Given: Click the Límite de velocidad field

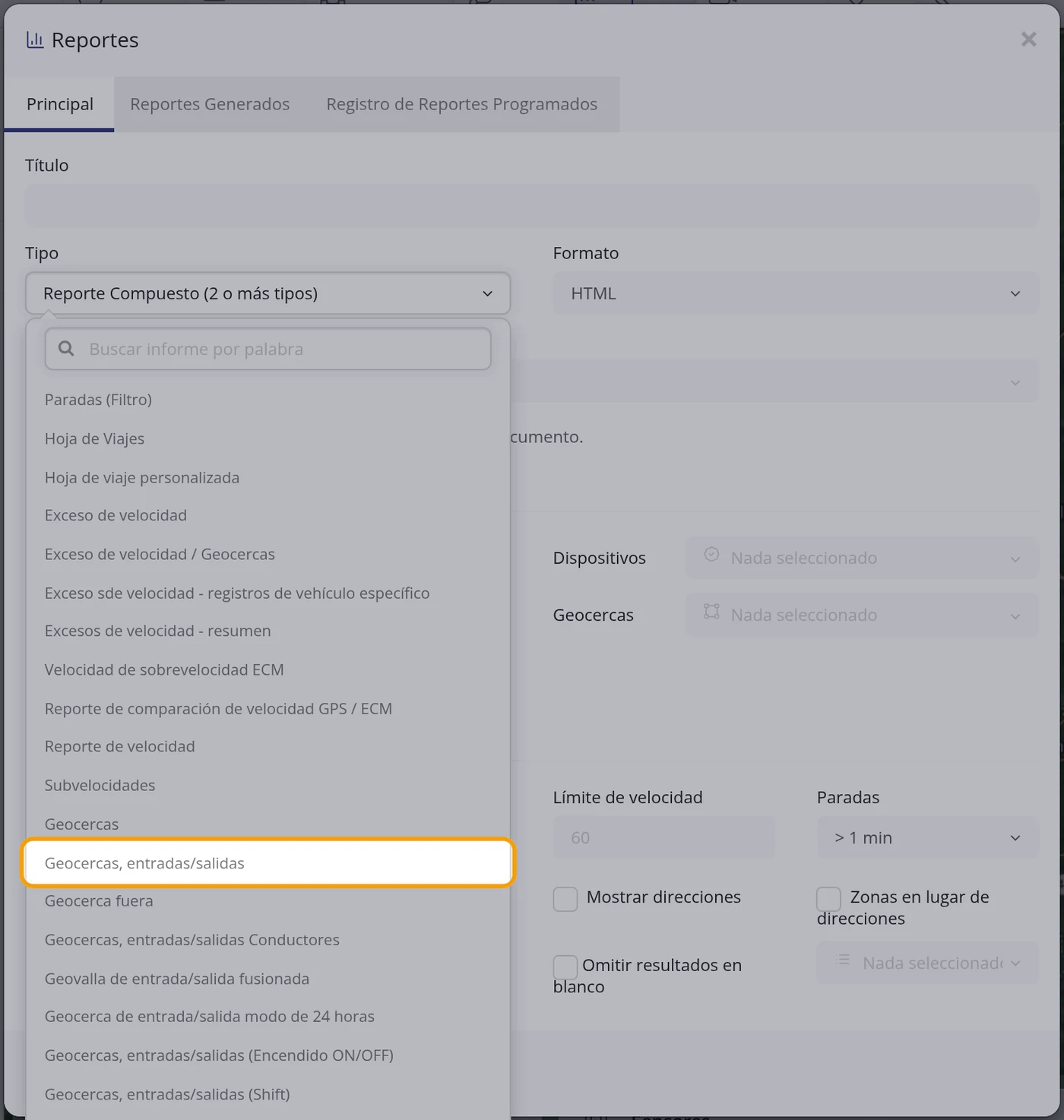Looking at the screenshot, I should 663,837.
